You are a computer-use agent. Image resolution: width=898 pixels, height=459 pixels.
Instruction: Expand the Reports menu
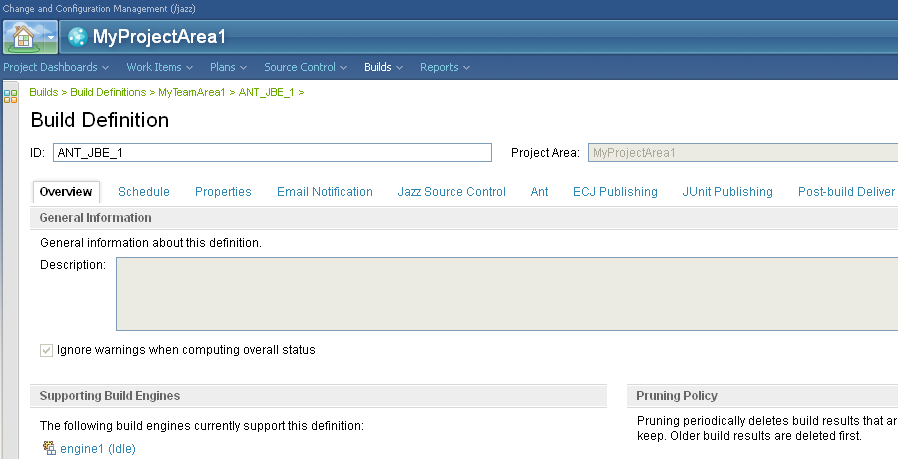tap(444, 67)
